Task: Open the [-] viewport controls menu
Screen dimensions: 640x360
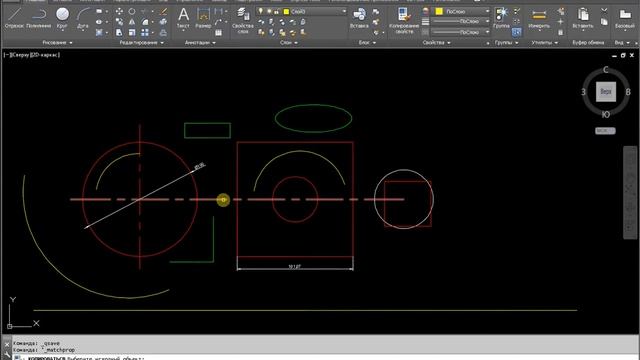Action: [7, 55]
